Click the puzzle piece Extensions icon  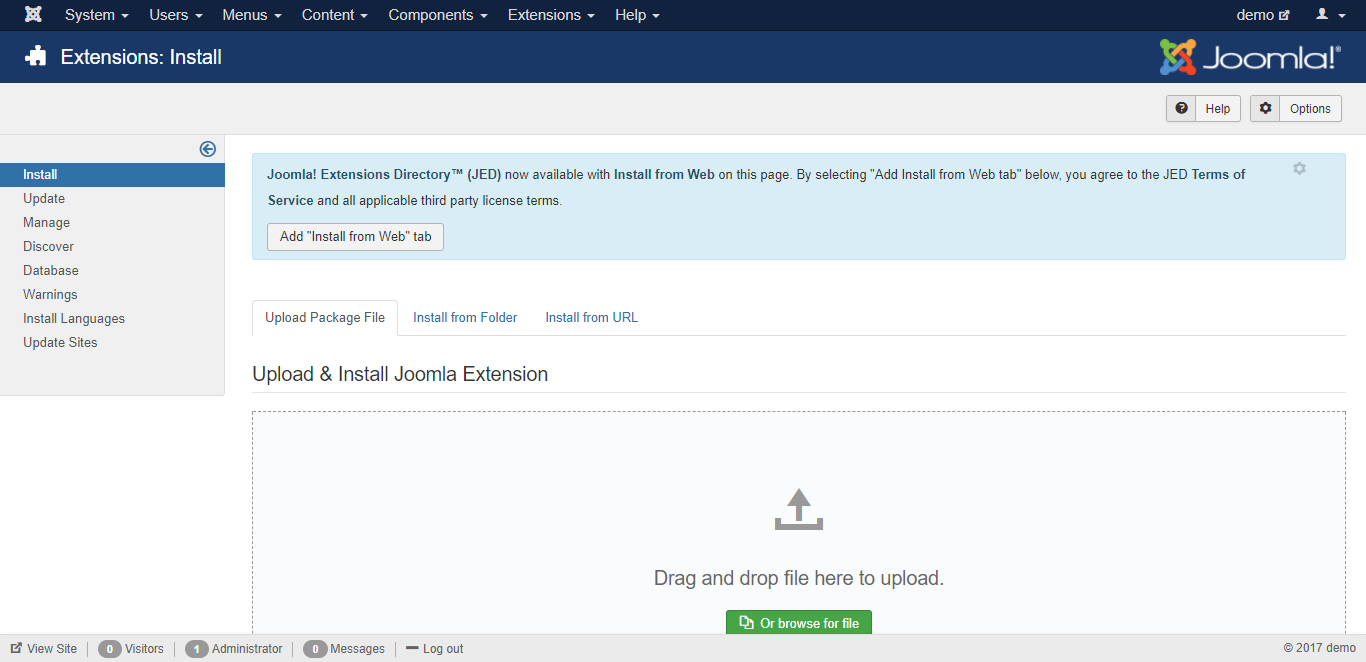(36, 57)
